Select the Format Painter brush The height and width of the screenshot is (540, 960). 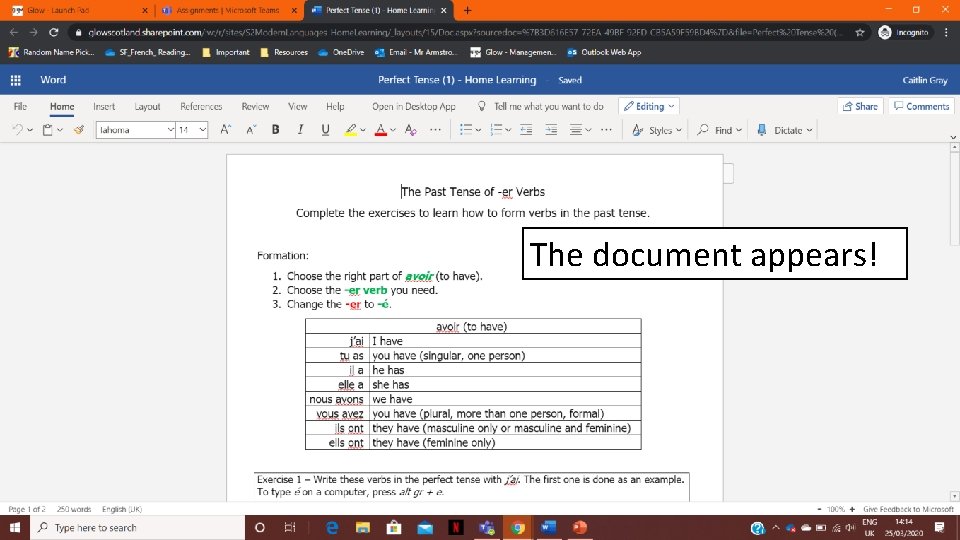pyautogui.click(x=79, y=130)
